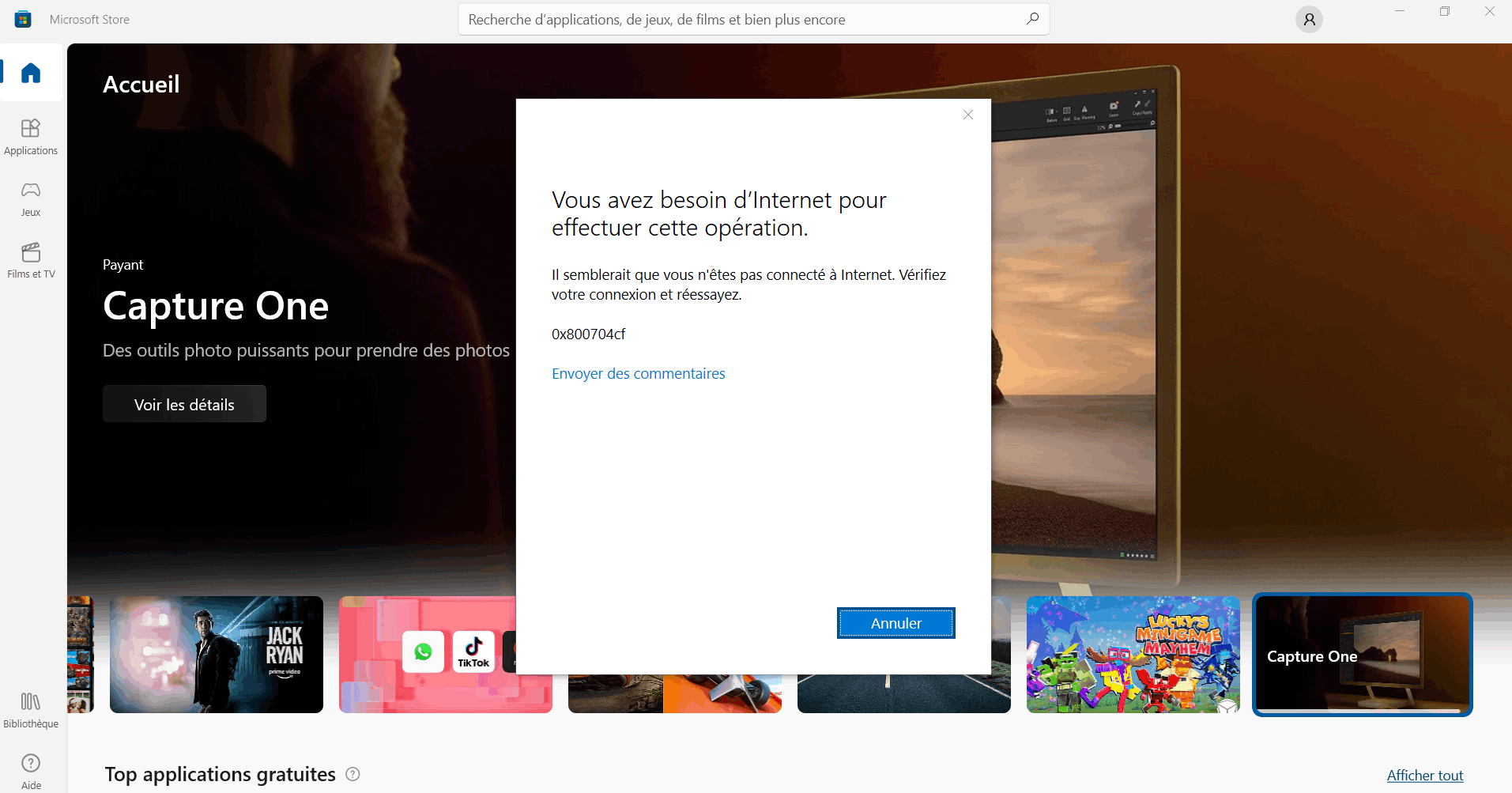Select Jack Ryan carousel thumbnail
The width and height of the screenshot is (1512, 793).
(217, 655)
